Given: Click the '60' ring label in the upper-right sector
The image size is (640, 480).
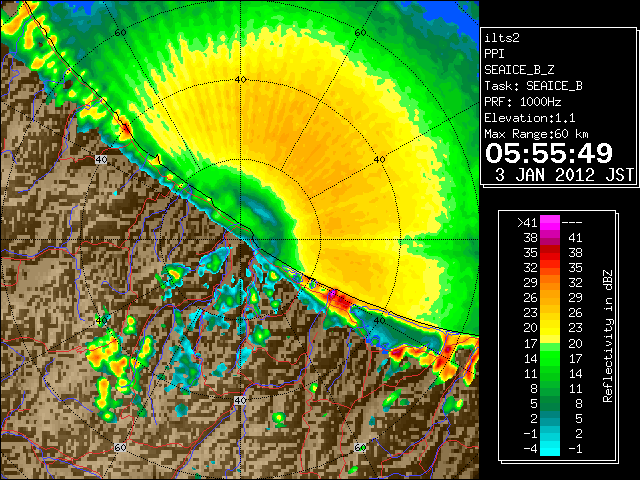Looking at the screenshot, I should pyautogui.click(x=360, y=33).
